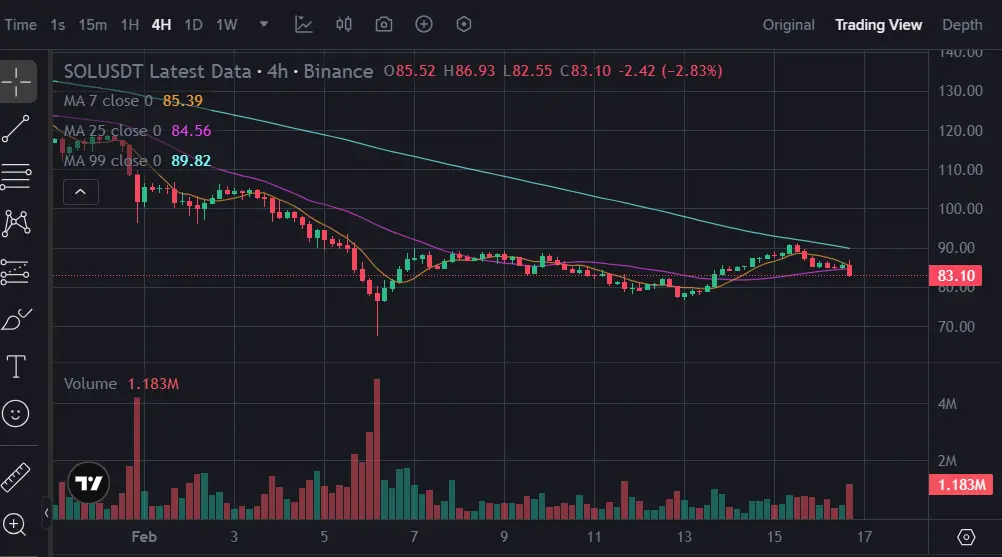The image size is (1002, 557).
Task: Select the 1D time interval
Action: click(x=194, y=24)
